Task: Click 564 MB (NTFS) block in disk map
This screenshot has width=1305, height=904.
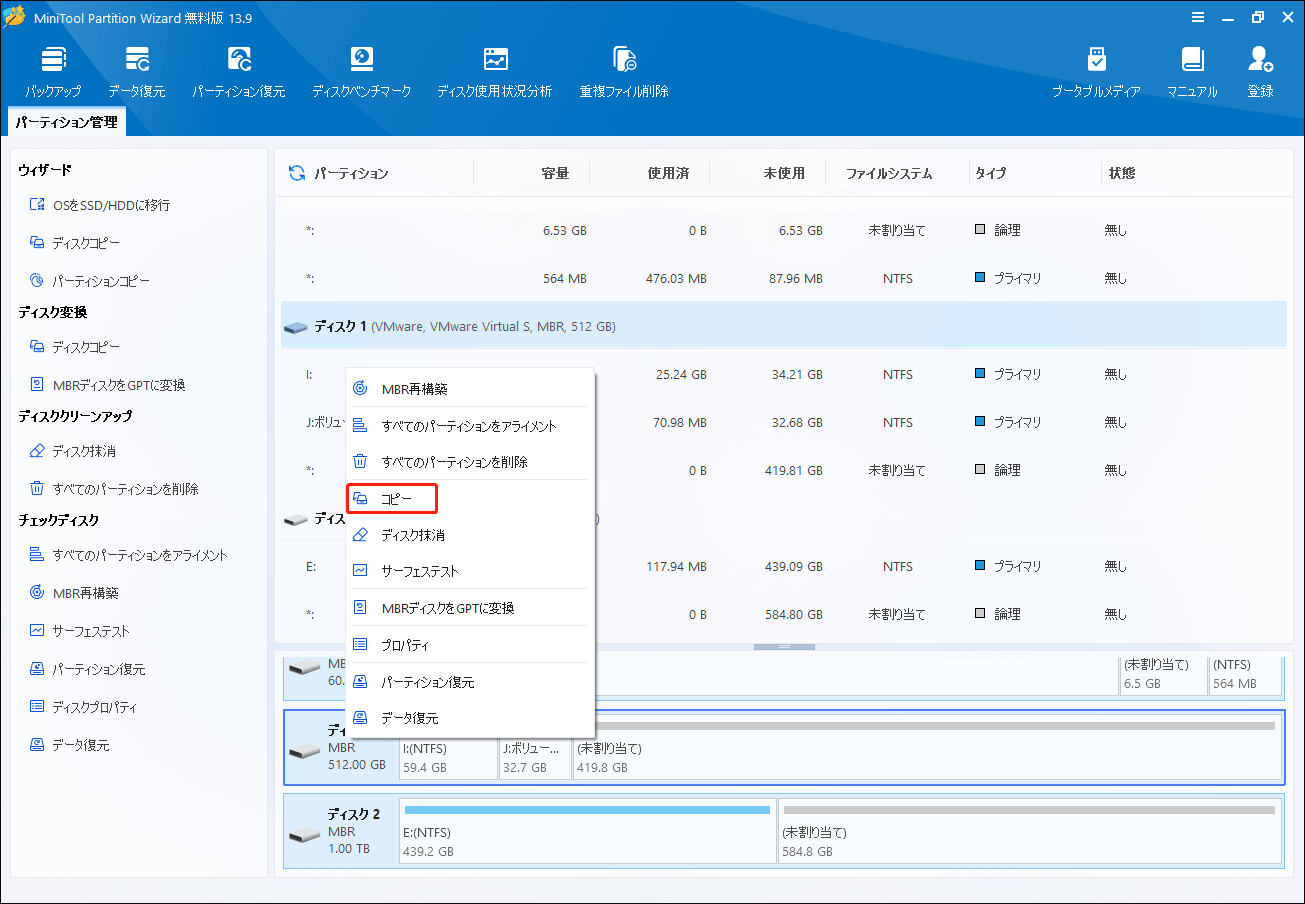Action: pyautogui.click(x=1245, y=674)
